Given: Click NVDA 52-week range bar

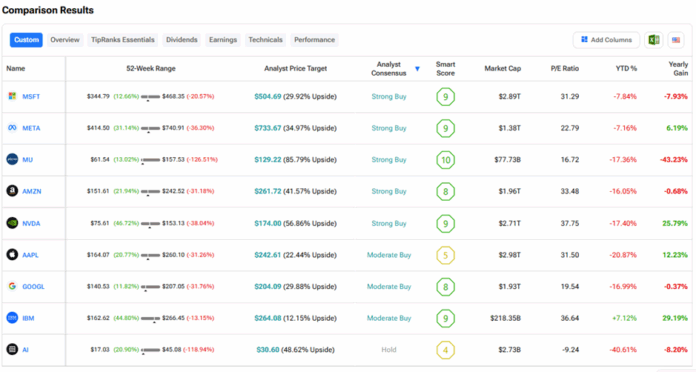Looking at the screenshot, I should pyautogui.click(x=150, y=224).
